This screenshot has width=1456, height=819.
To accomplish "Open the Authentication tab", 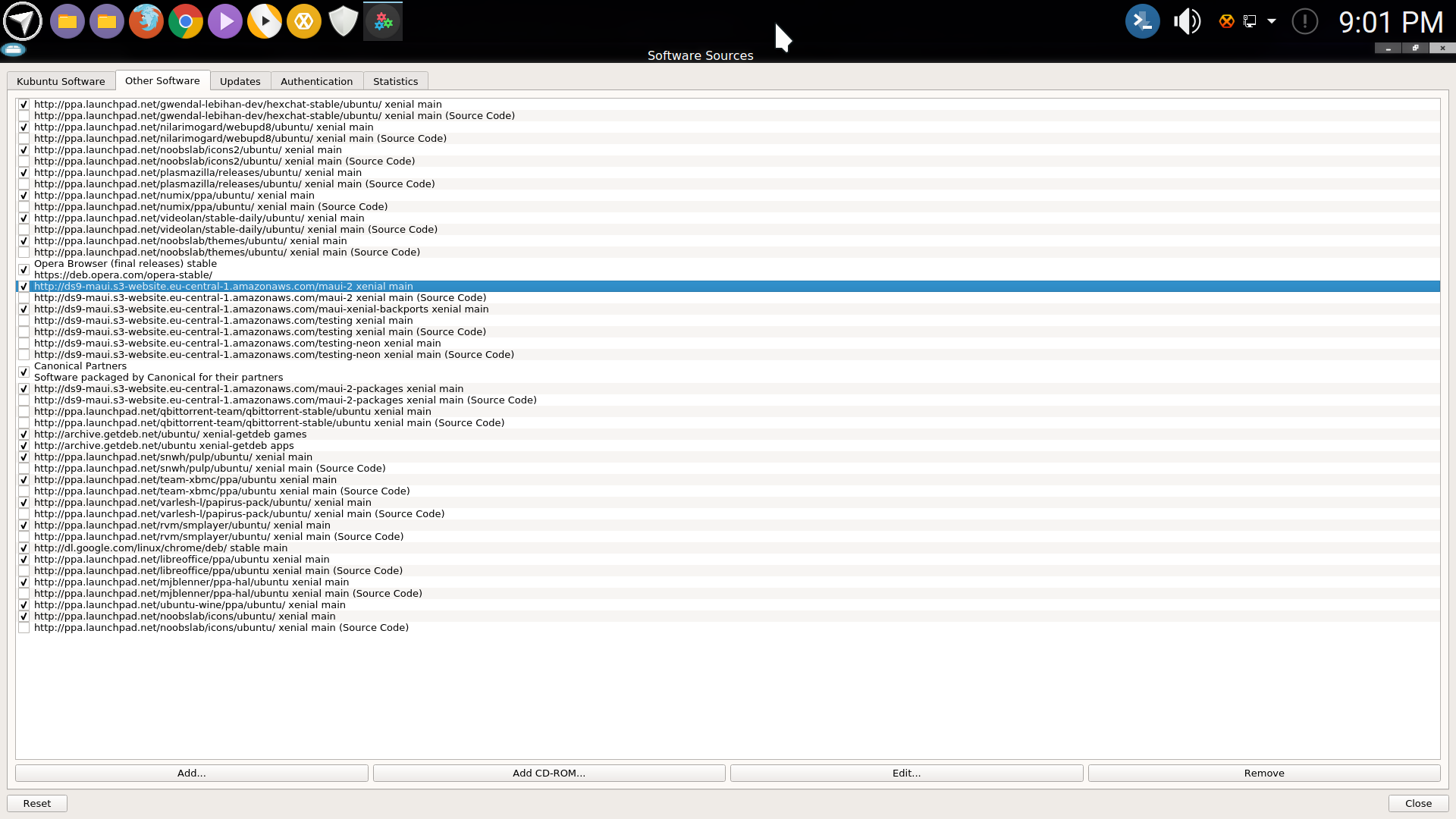I will coord(316,81).
